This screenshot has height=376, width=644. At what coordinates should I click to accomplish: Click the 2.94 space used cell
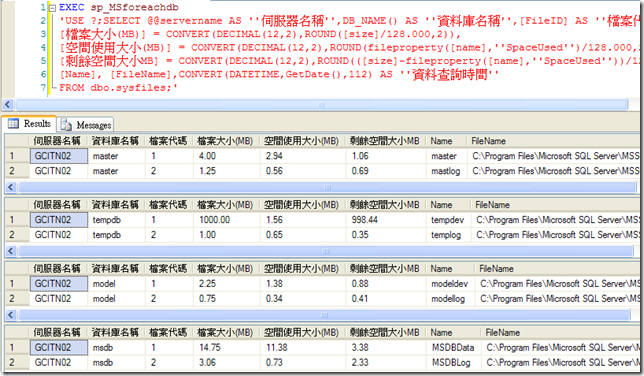click(303, 156)
